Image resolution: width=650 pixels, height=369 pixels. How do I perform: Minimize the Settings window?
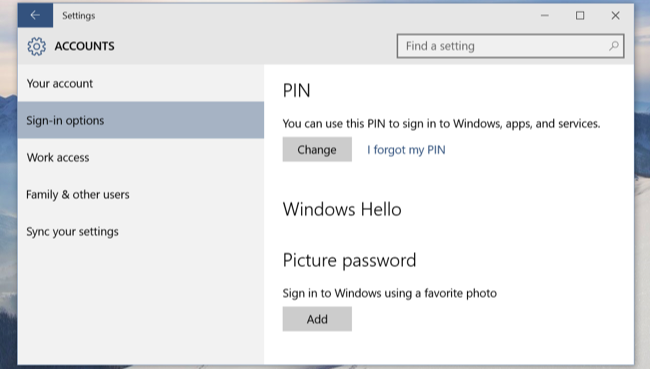tap(545, 15)
